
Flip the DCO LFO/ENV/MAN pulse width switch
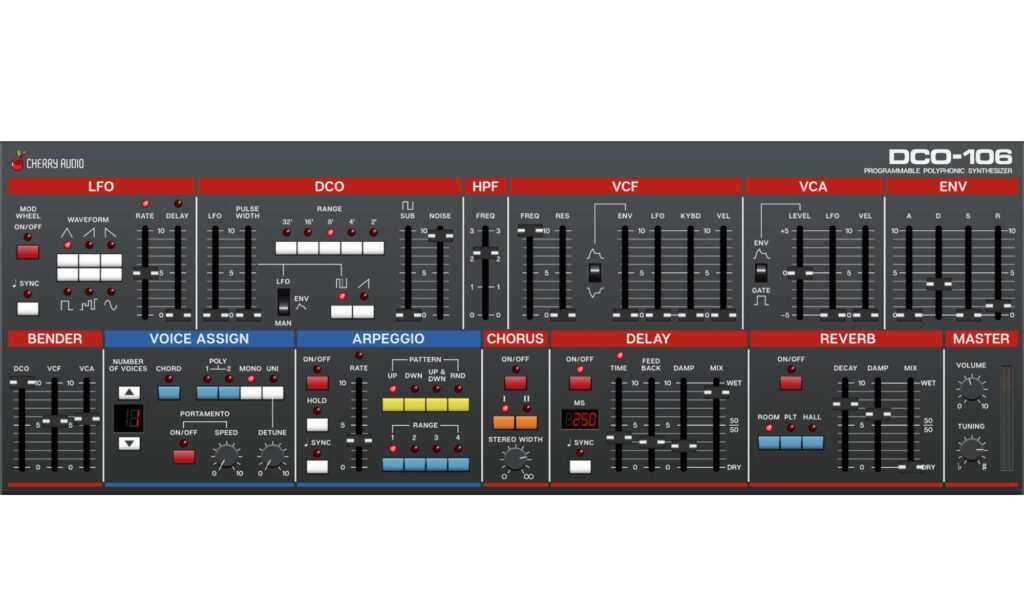[283, 301]
